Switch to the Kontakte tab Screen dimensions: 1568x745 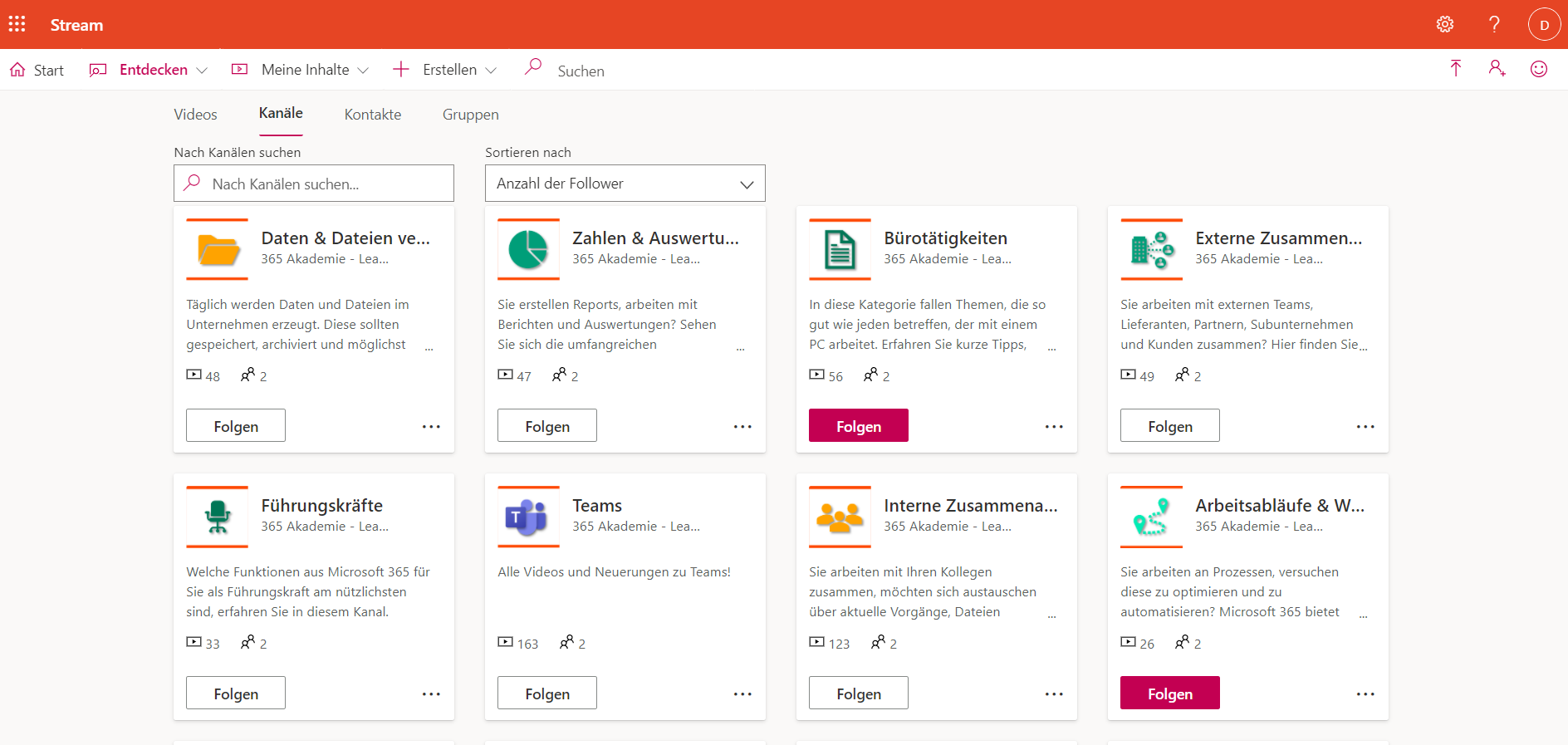pos(373,115)
